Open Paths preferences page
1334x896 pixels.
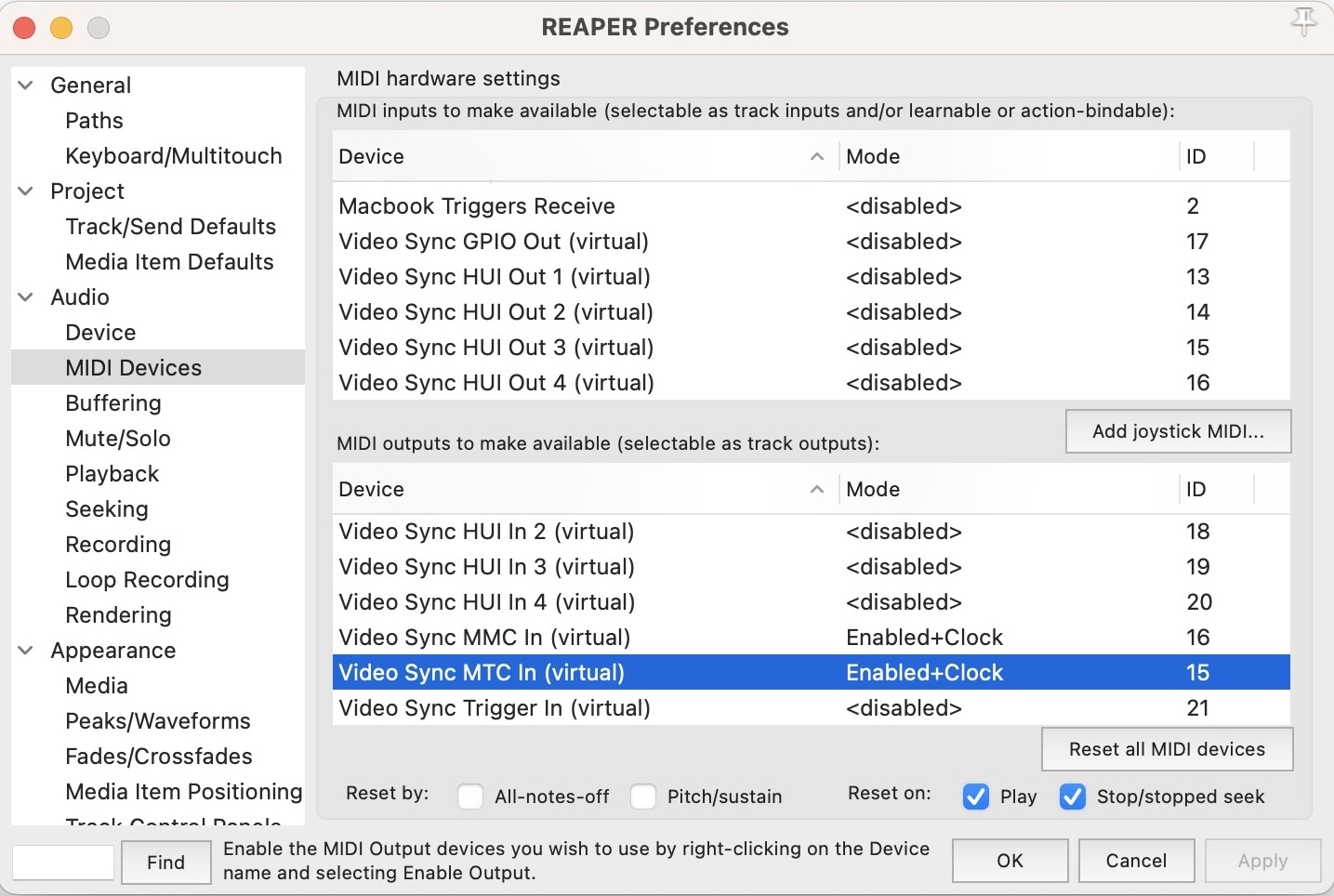[x=94, y=121]
